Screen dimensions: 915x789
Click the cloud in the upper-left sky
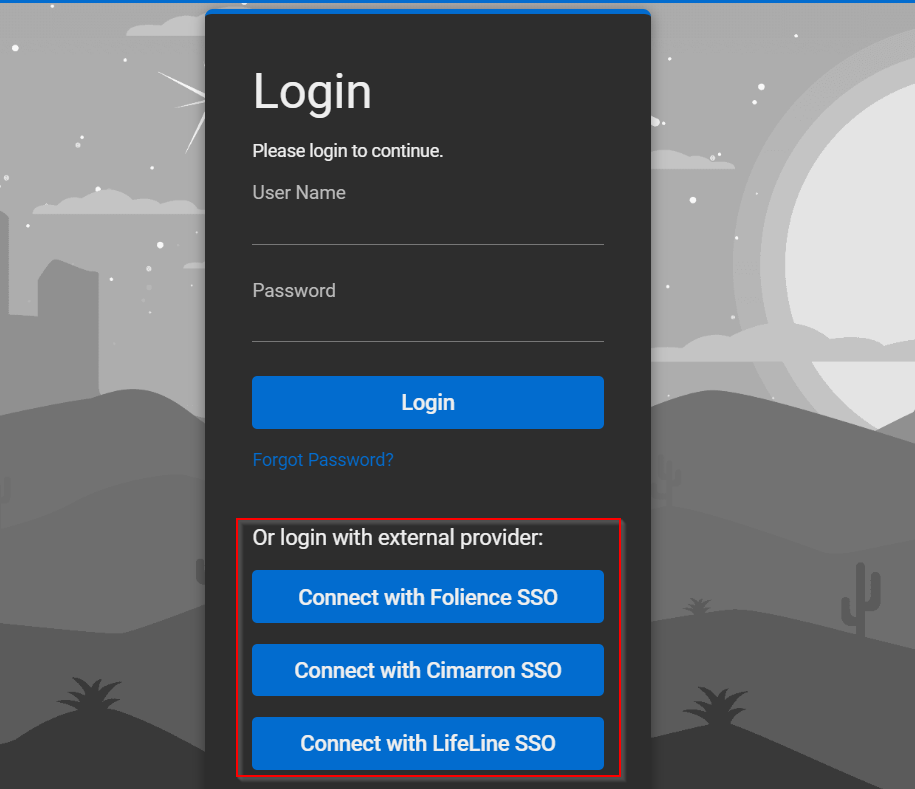[x=120, y=203]
